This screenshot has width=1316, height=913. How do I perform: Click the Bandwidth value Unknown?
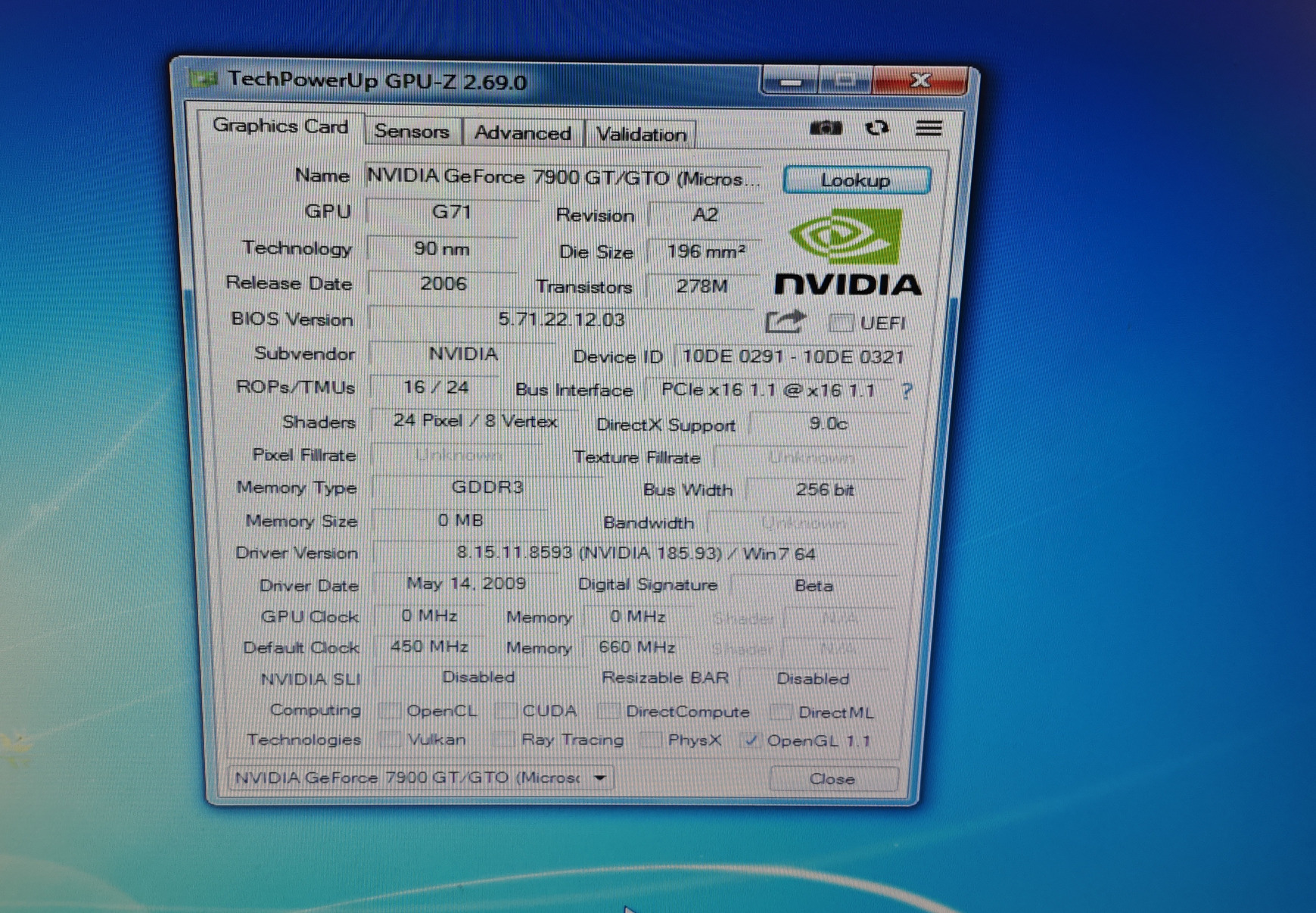tap(804, 522)
